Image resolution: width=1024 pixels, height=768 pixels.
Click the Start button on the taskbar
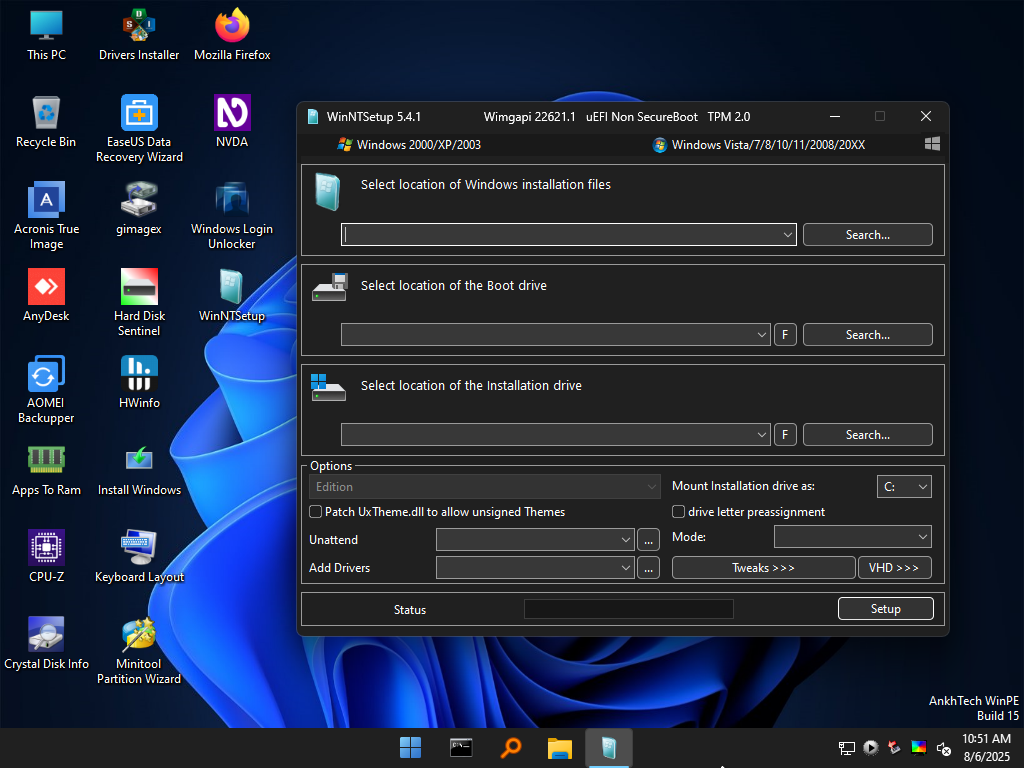(410, 747)
